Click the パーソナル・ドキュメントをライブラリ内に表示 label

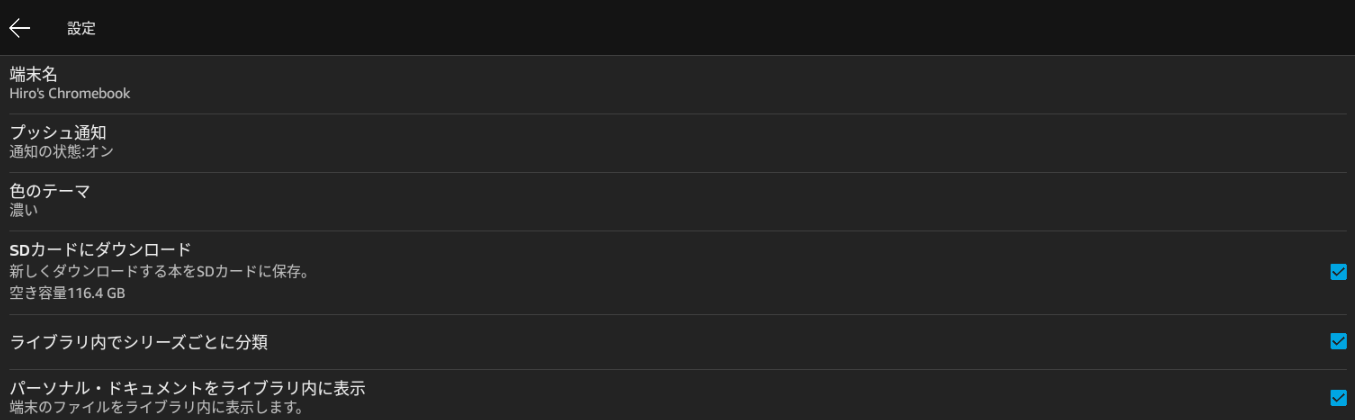pyautogui.click(x=187, y=387)
